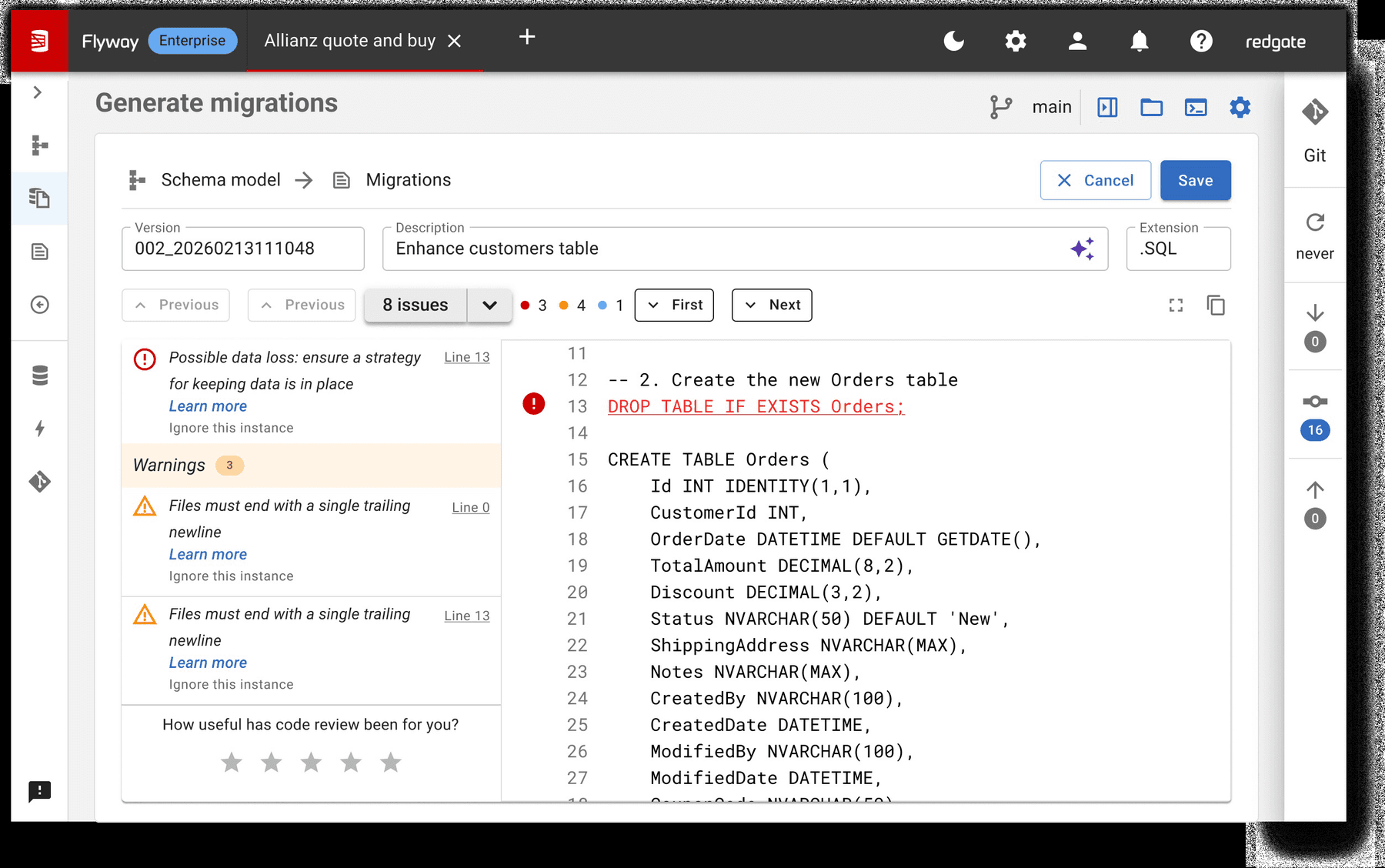1385x868 pixels.
Task: Open Learn more for data loss issue
Action: pyautogui.click(x=208, y=406)
